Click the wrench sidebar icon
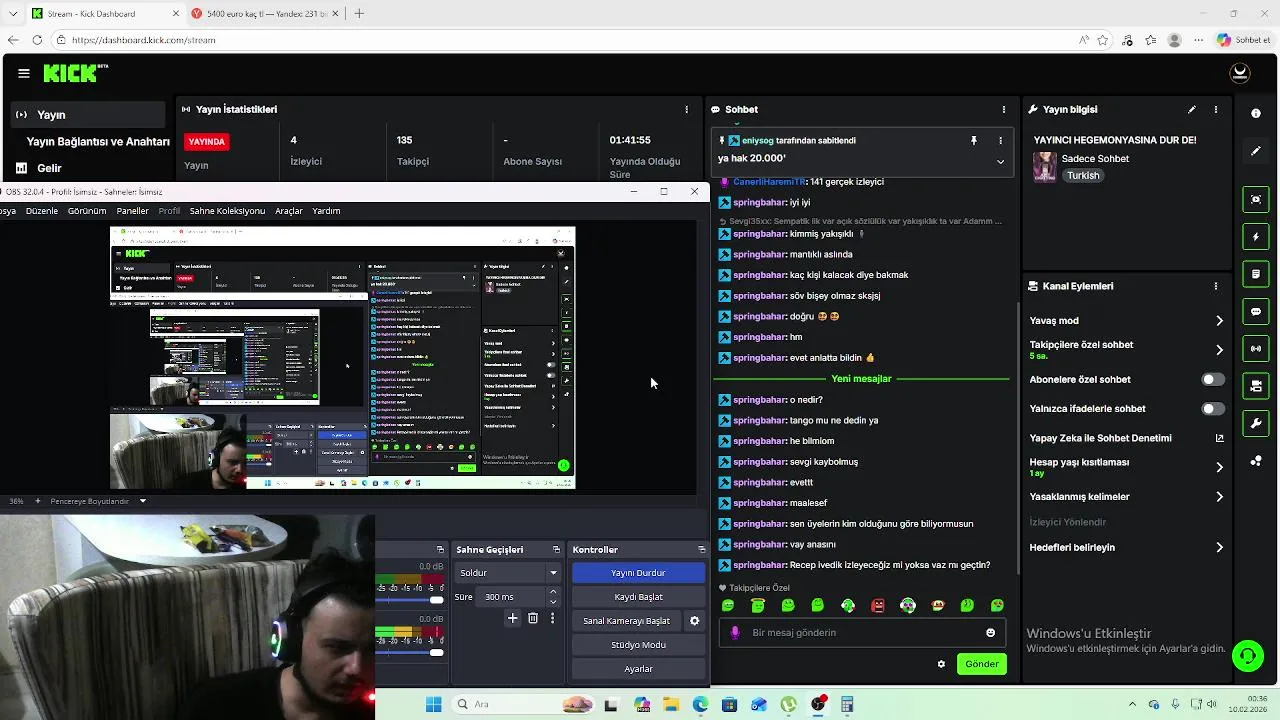 pos(1256,423)
